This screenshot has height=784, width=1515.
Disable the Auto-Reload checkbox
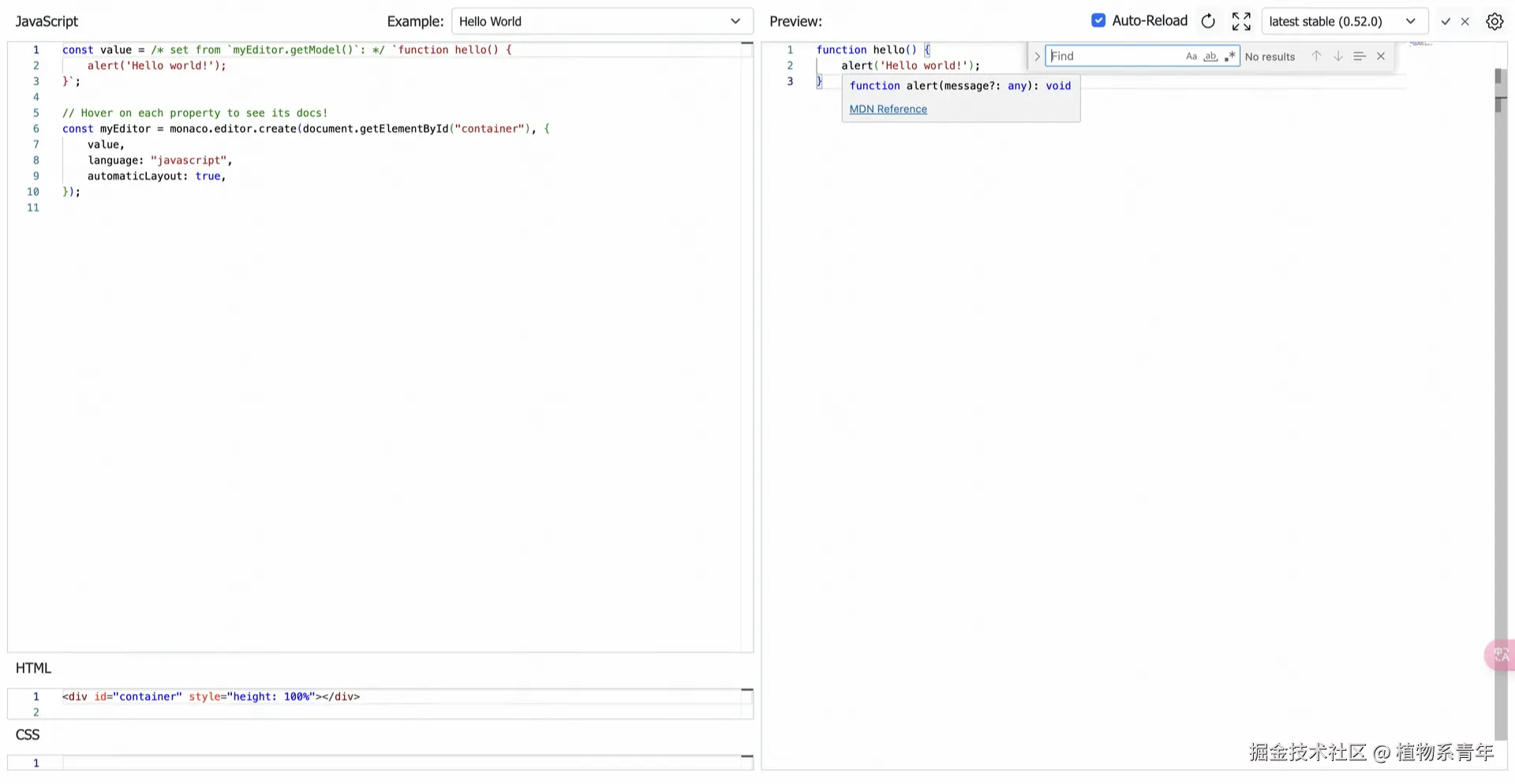(x=1098, y=21)
